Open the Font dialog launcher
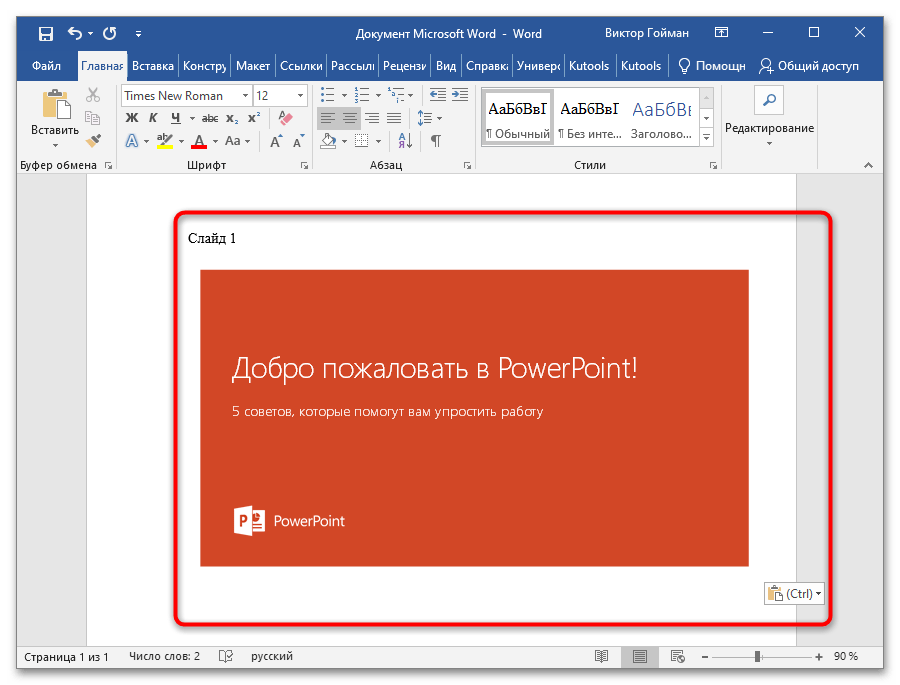This screenshot has width=900, height=685. click(304, 166)
